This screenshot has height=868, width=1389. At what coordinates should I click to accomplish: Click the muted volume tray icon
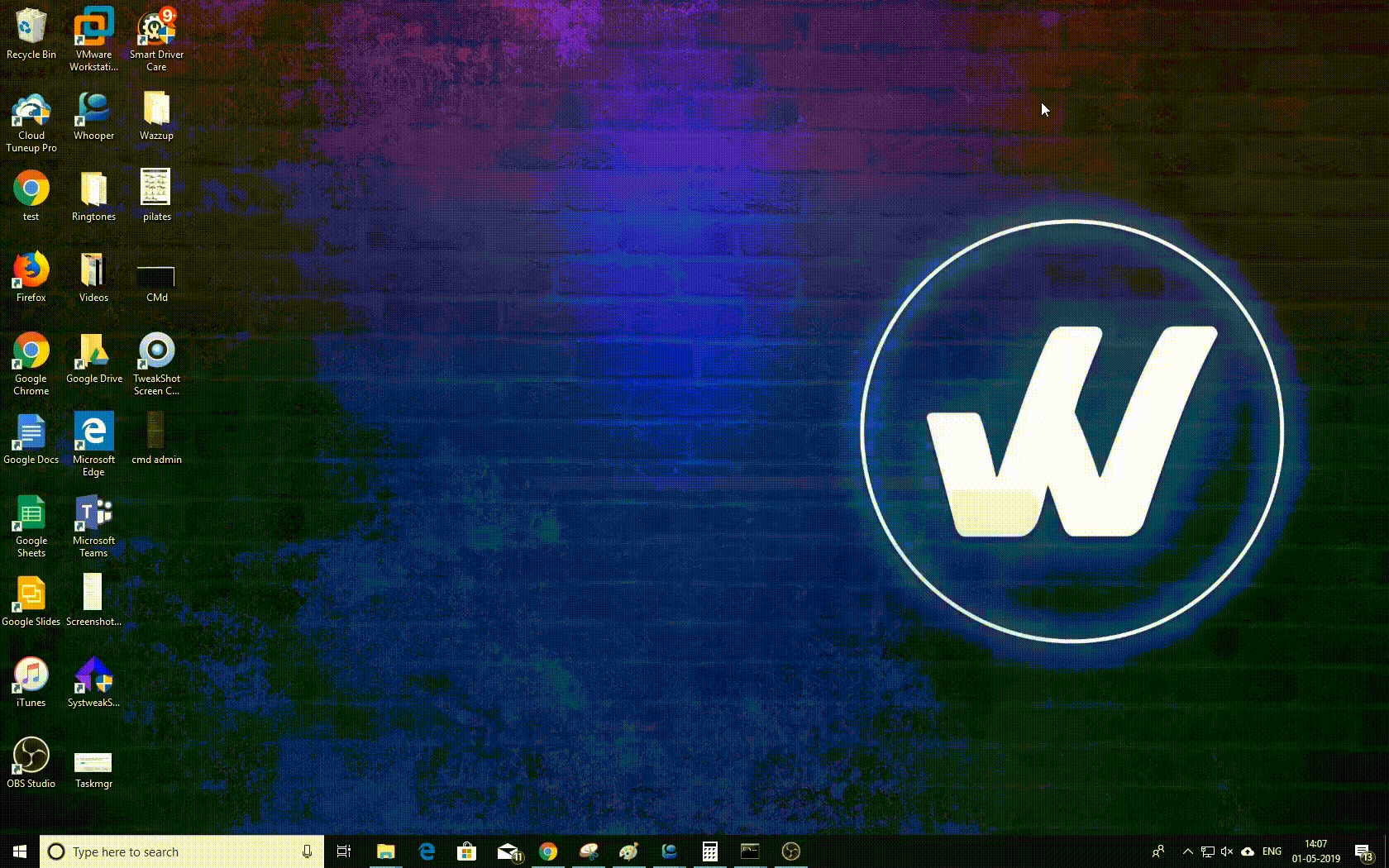1227,851
